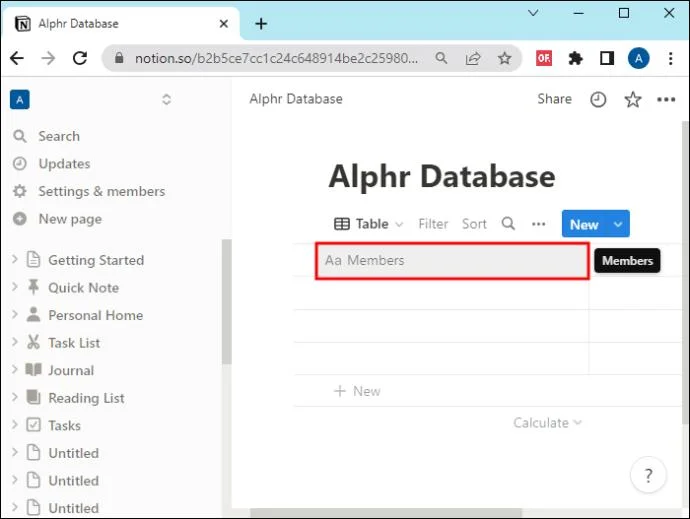Open the Personal Home page
690x519 pixels.
[95, 315]
